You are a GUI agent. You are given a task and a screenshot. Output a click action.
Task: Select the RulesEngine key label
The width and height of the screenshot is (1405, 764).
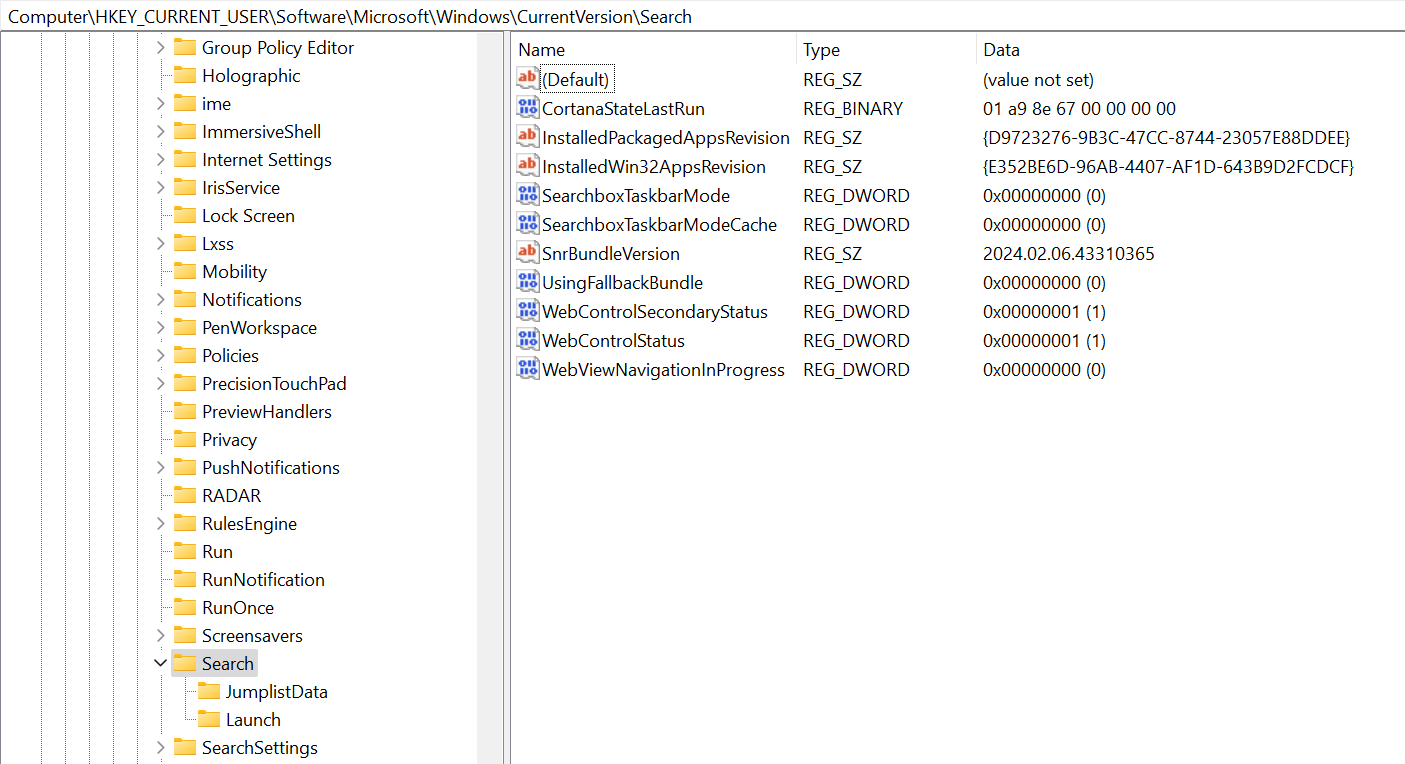pyautogui.click(x=249, y=523)
